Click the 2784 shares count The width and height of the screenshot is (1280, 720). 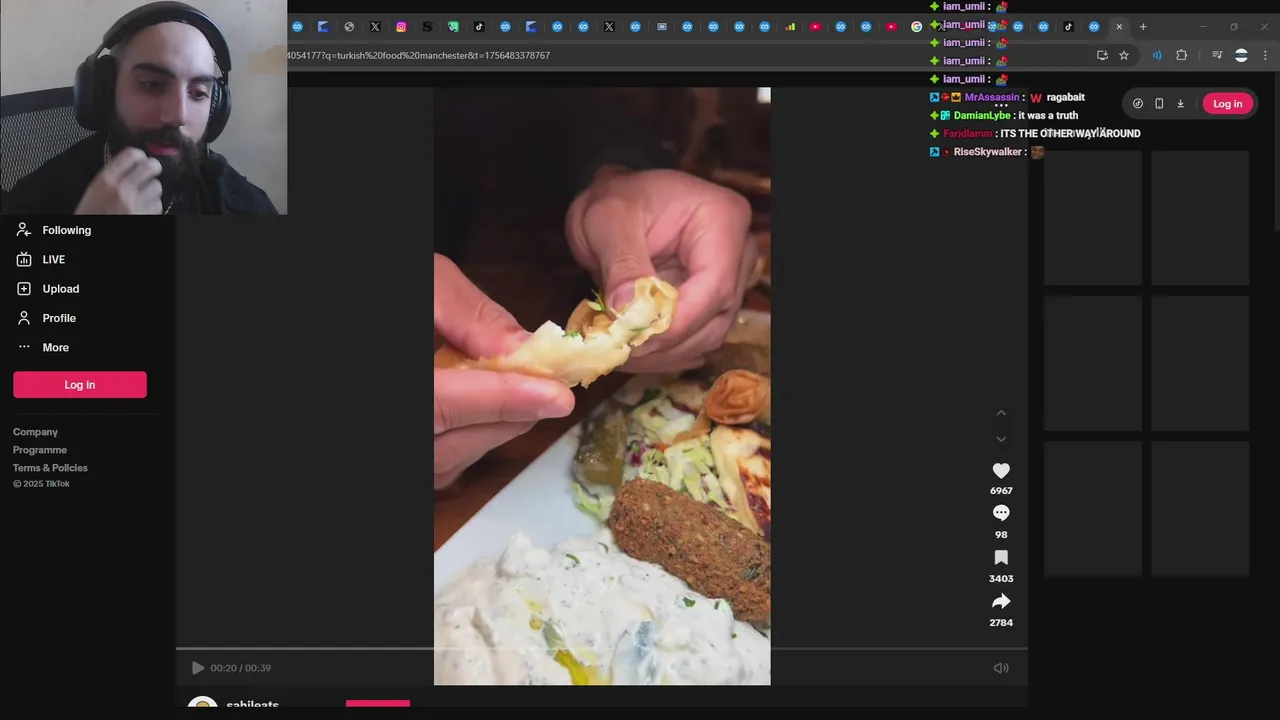coord(1001,623)
